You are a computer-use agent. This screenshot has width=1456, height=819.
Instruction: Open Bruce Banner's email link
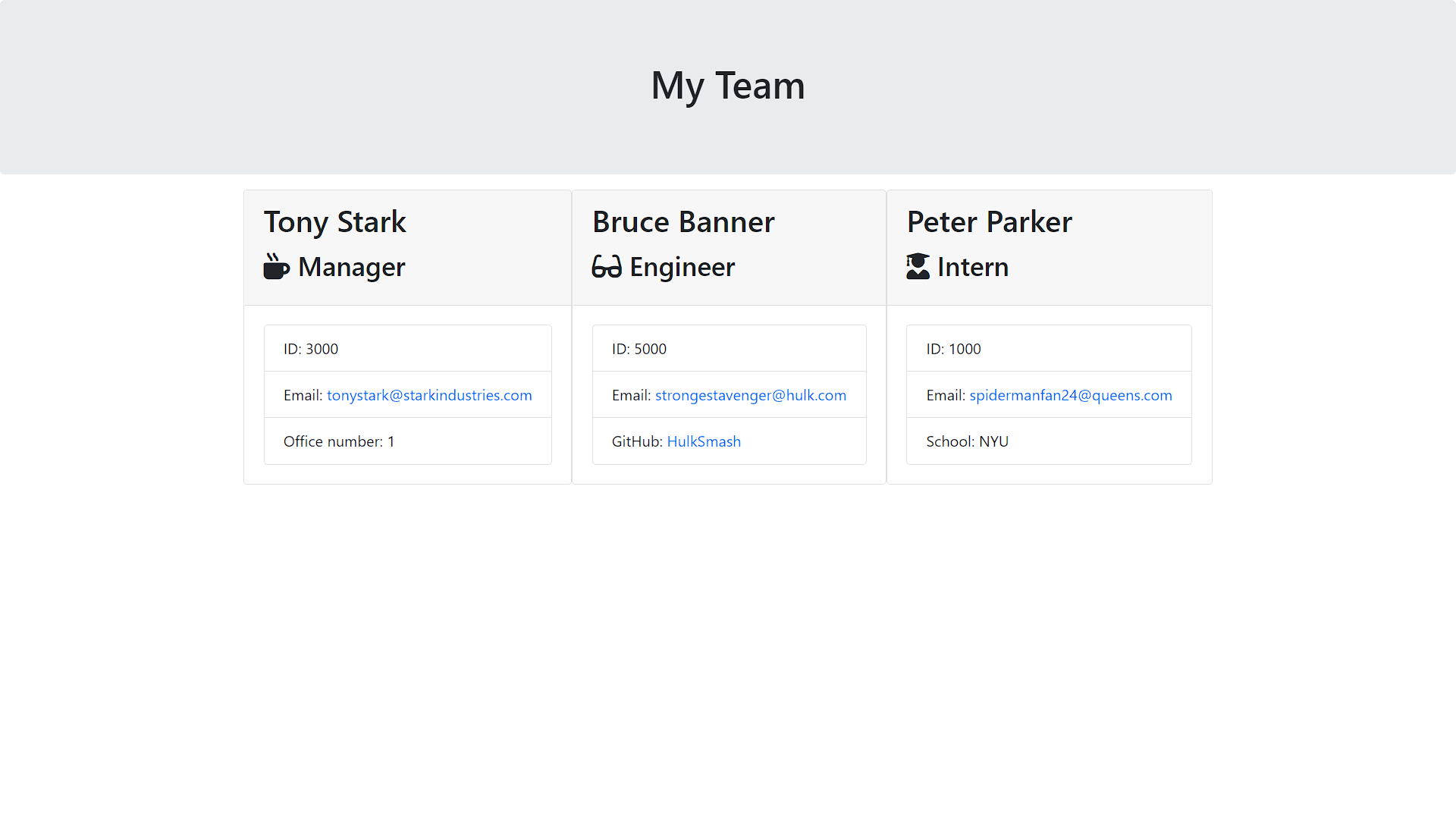tap(750, 395)
